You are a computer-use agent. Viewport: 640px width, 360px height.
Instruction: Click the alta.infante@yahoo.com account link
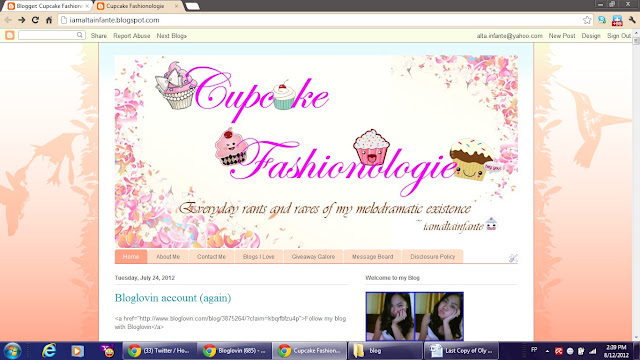509,36
